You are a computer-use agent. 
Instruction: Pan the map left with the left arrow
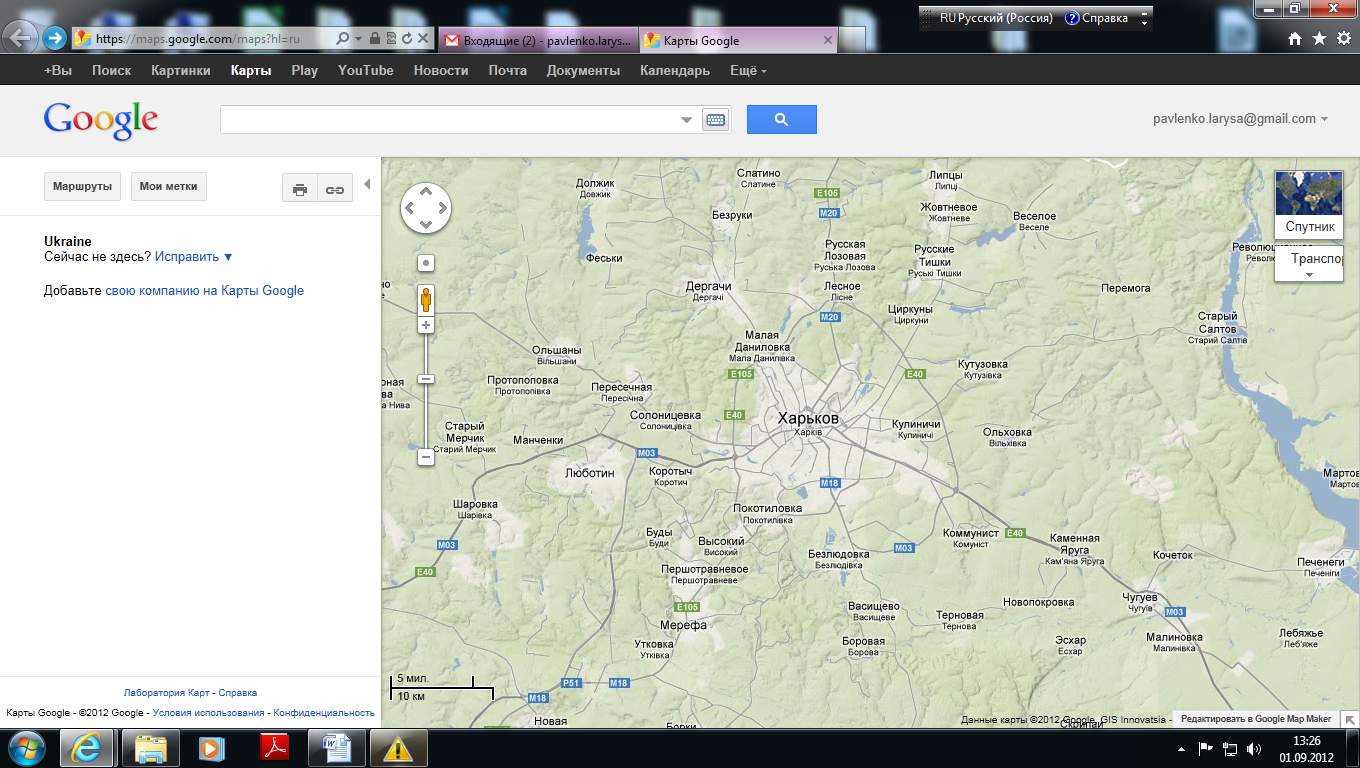tap(409, 209)
